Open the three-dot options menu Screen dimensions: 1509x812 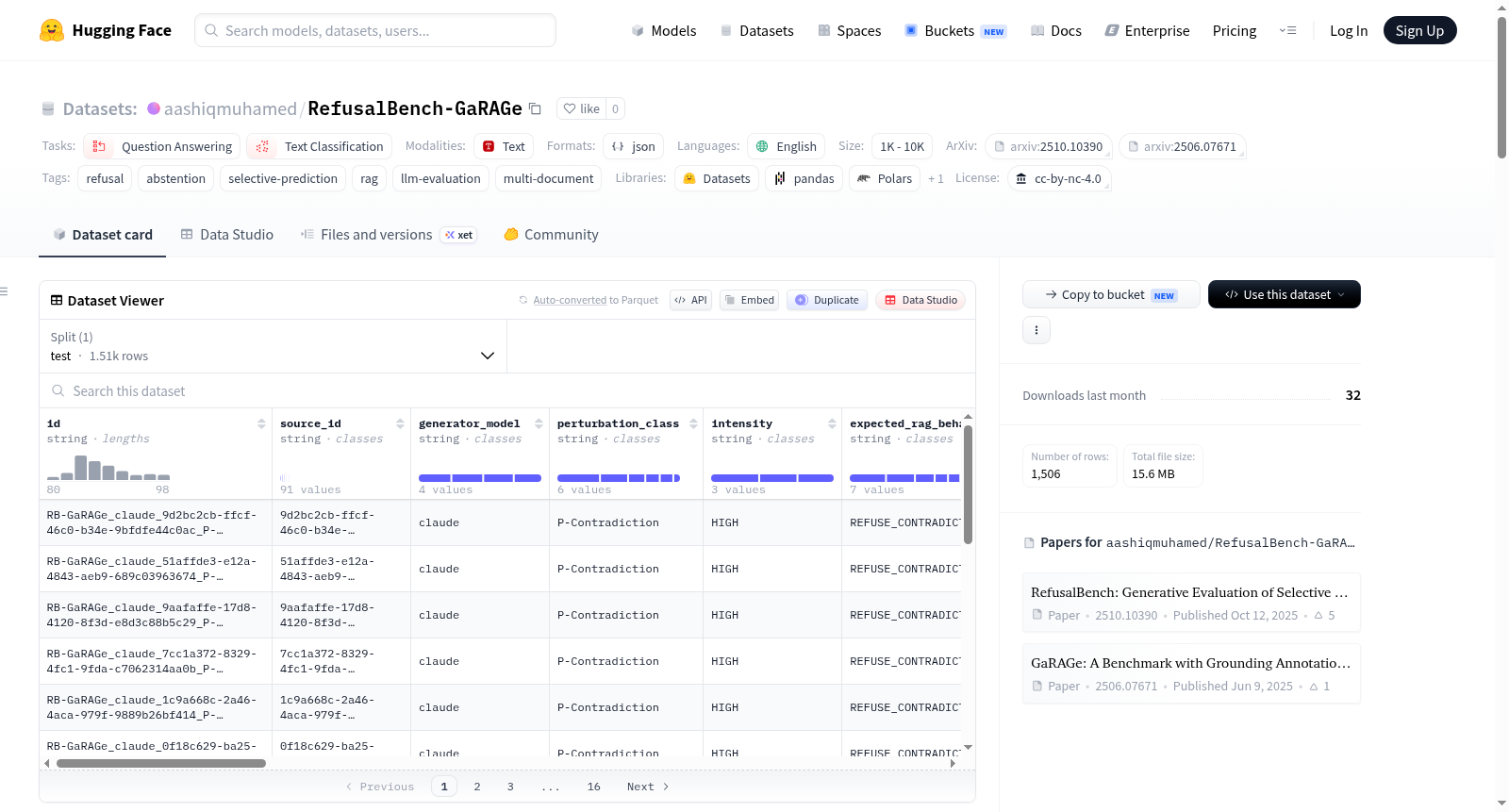[x=1036, y=330]
